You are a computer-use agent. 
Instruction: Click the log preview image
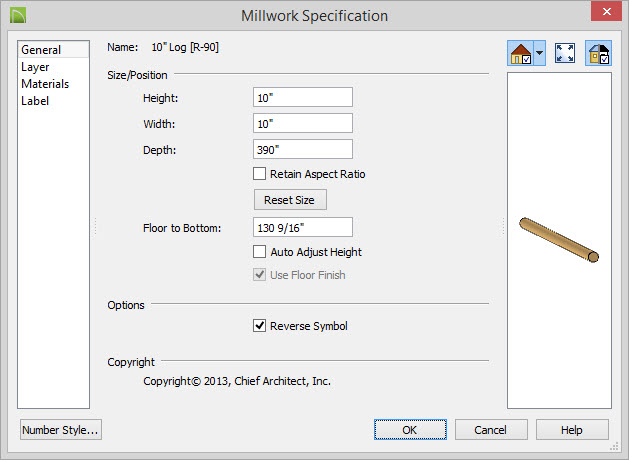559,240
